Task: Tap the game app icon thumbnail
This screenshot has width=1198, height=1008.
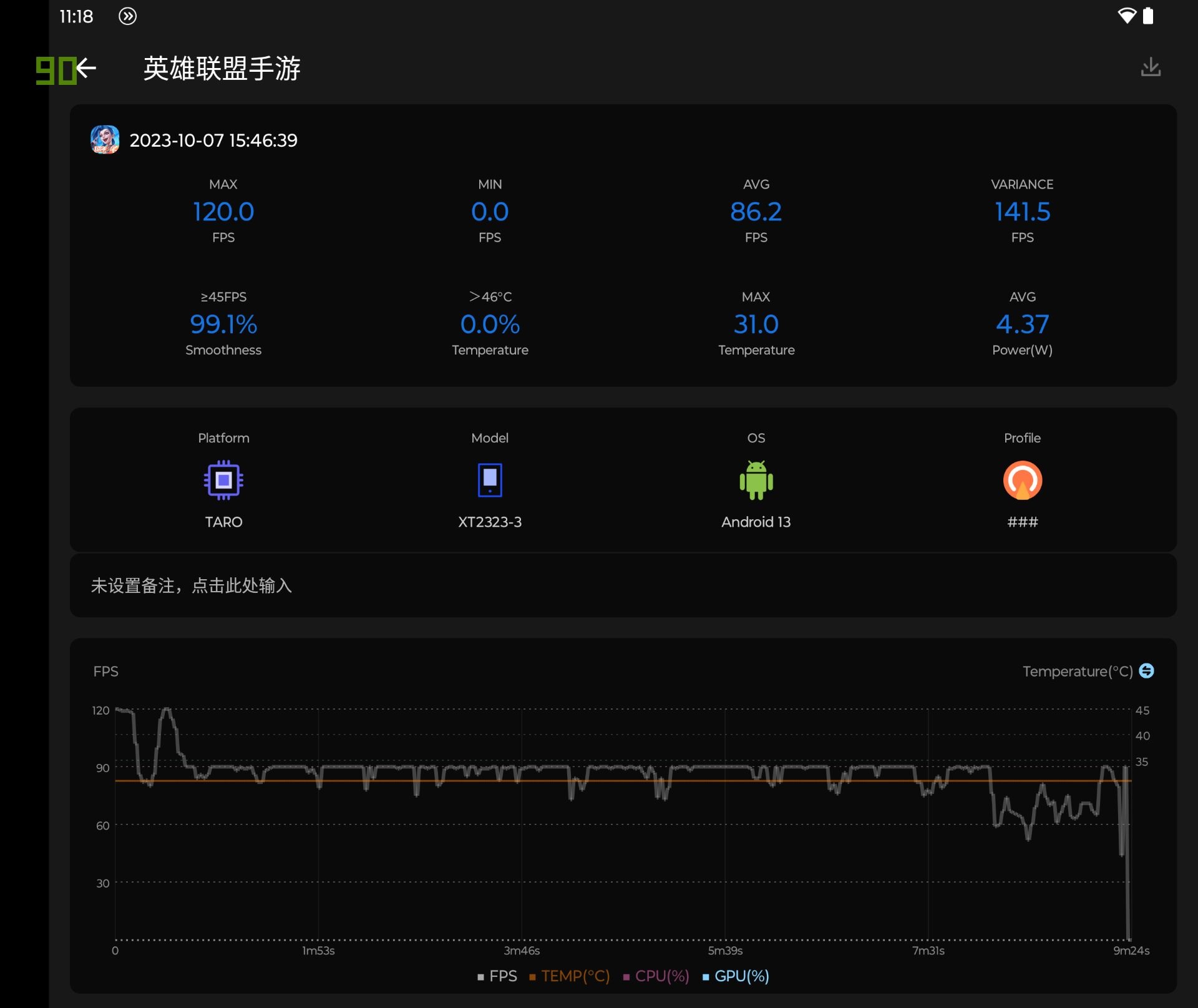Action: 105,140
